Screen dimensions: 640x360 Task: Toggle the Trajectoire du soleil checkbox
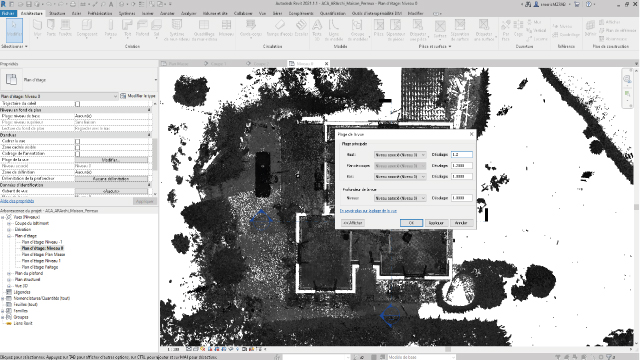78,104
